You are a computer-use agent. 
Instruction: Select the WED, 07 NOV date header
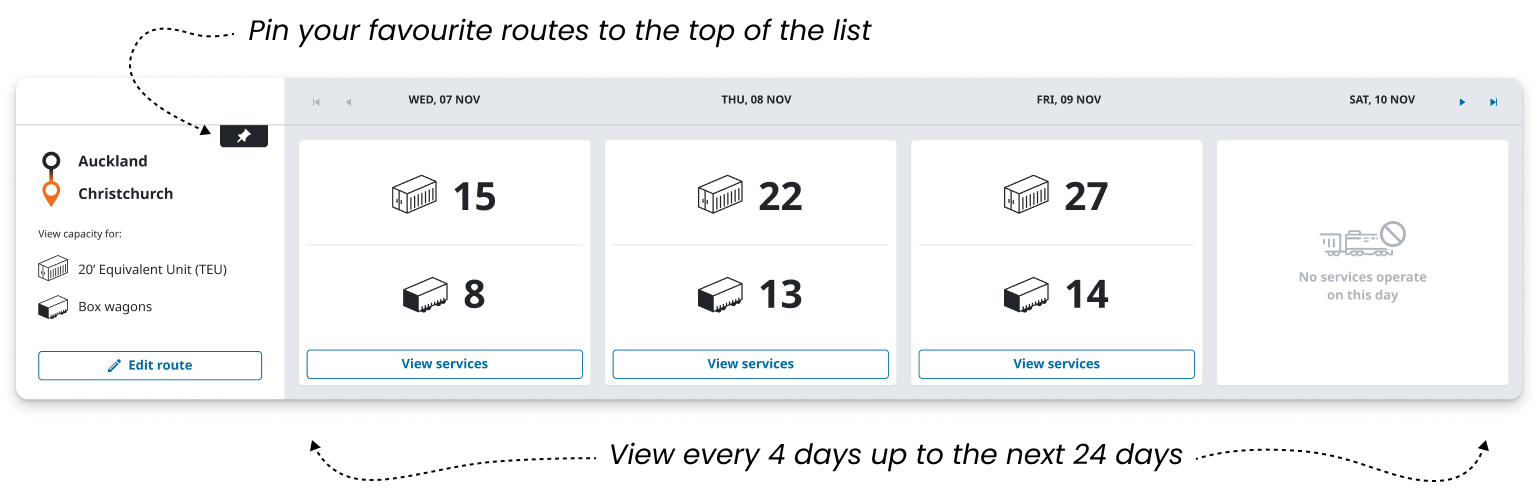click(444, 100)
